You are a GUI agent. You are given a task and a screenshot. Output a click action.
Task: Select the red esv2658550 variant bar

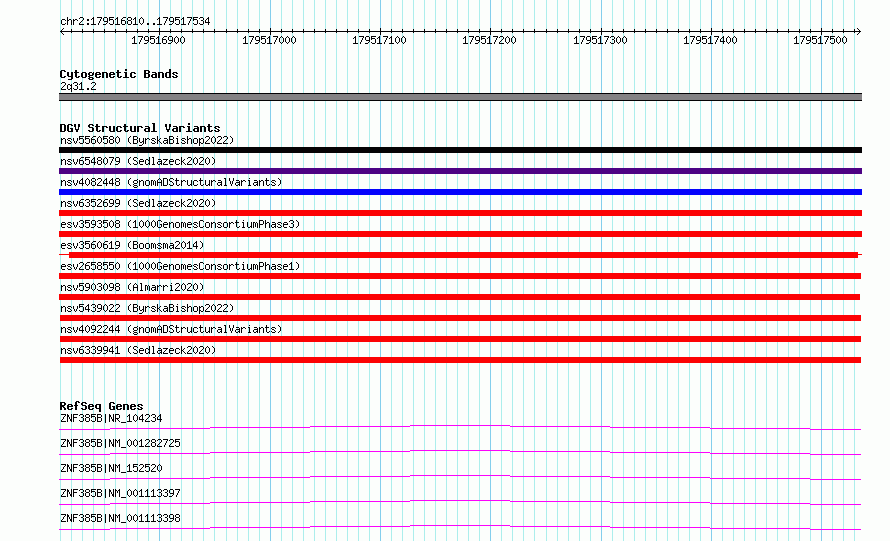tap(460, 276)
